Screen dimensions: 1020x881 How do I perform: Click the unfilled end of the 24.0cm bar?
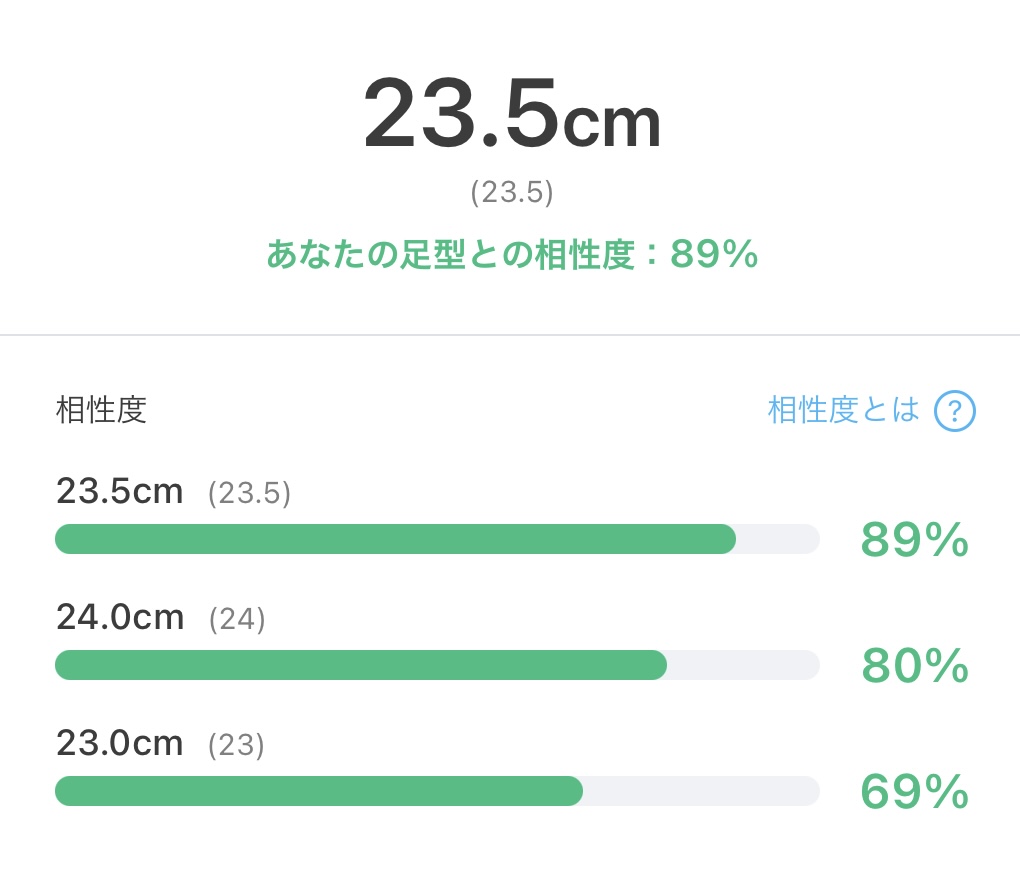pyautogui.click(x=743, y=665)
